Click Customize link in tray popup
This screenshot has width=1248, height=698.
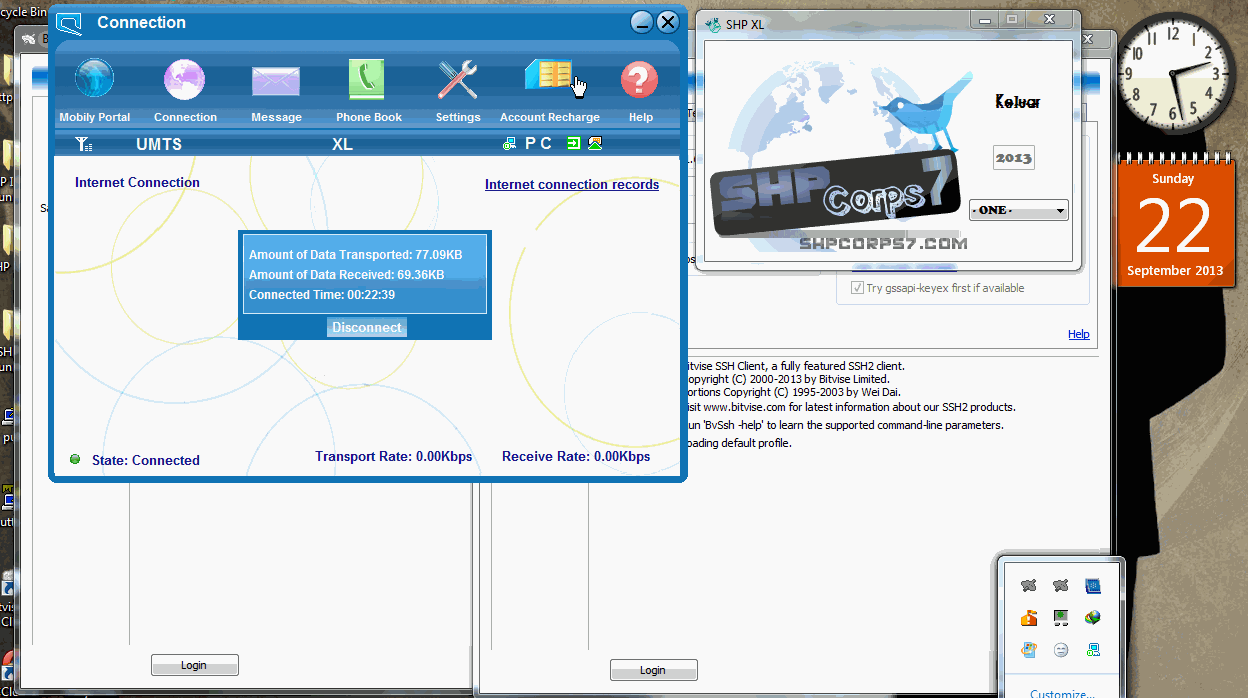click(1062, 692)
